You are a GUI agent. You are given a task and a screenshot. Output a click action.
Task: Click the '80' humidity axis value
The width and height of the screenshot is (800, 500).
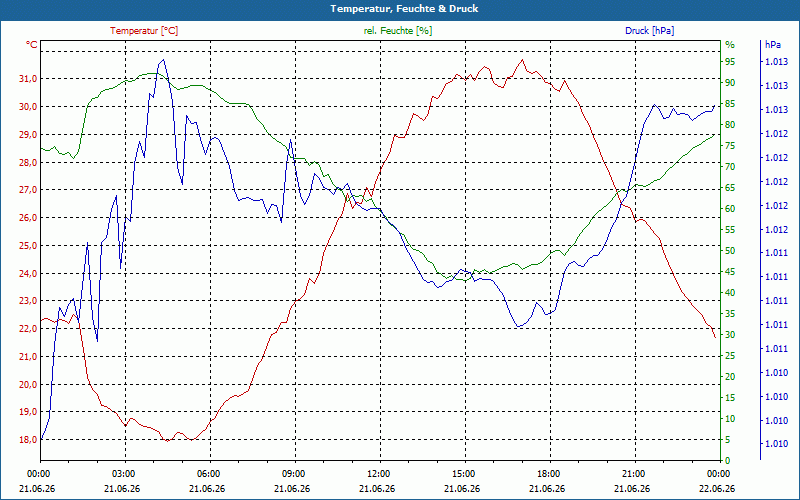point(730,125)
